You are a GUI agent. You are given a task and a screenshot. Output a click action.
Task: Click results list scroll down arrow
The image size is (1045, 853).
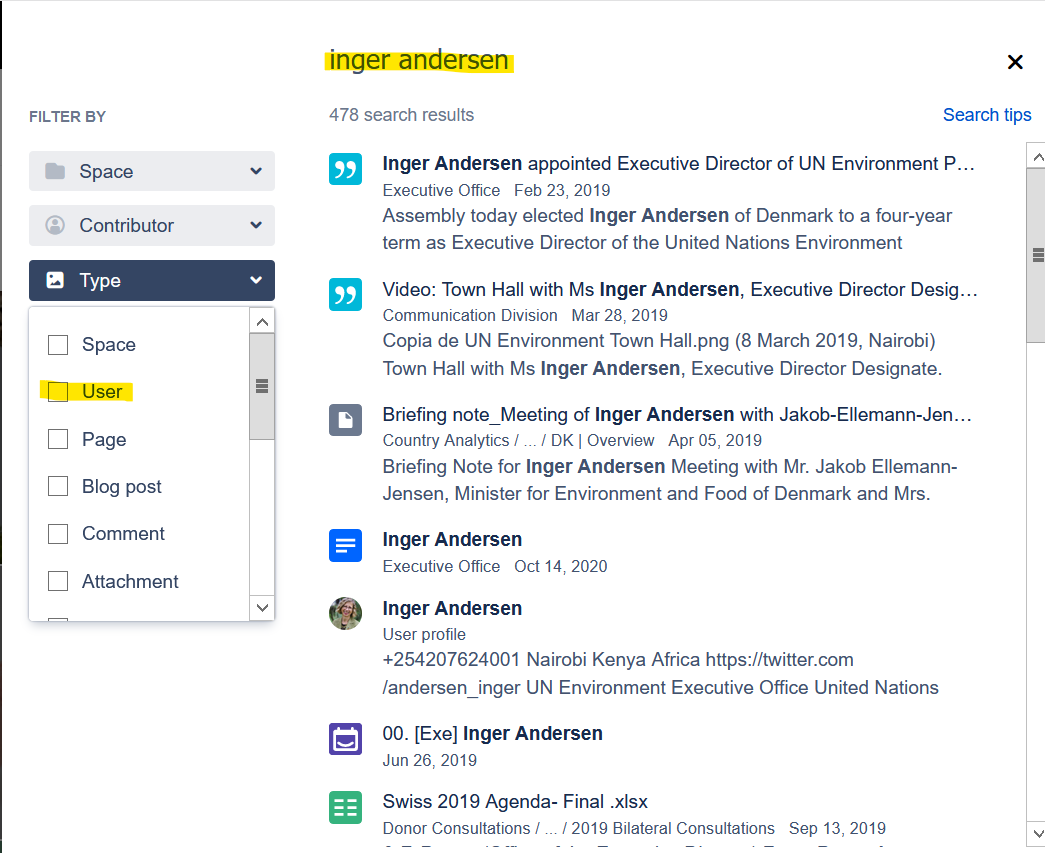point(1037,833)
